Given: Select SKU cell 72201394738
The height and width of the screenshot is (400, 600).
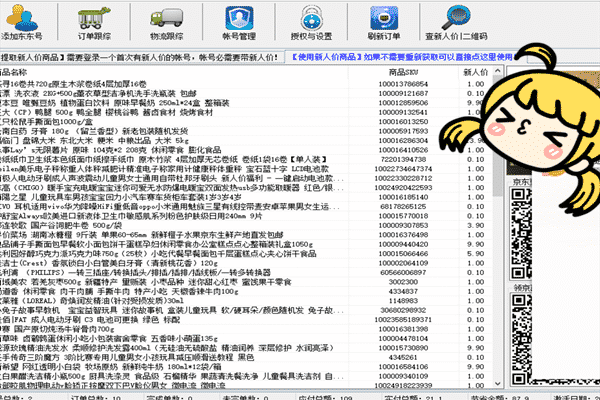Looking at the screenshot, I should (x=403, y=159).
